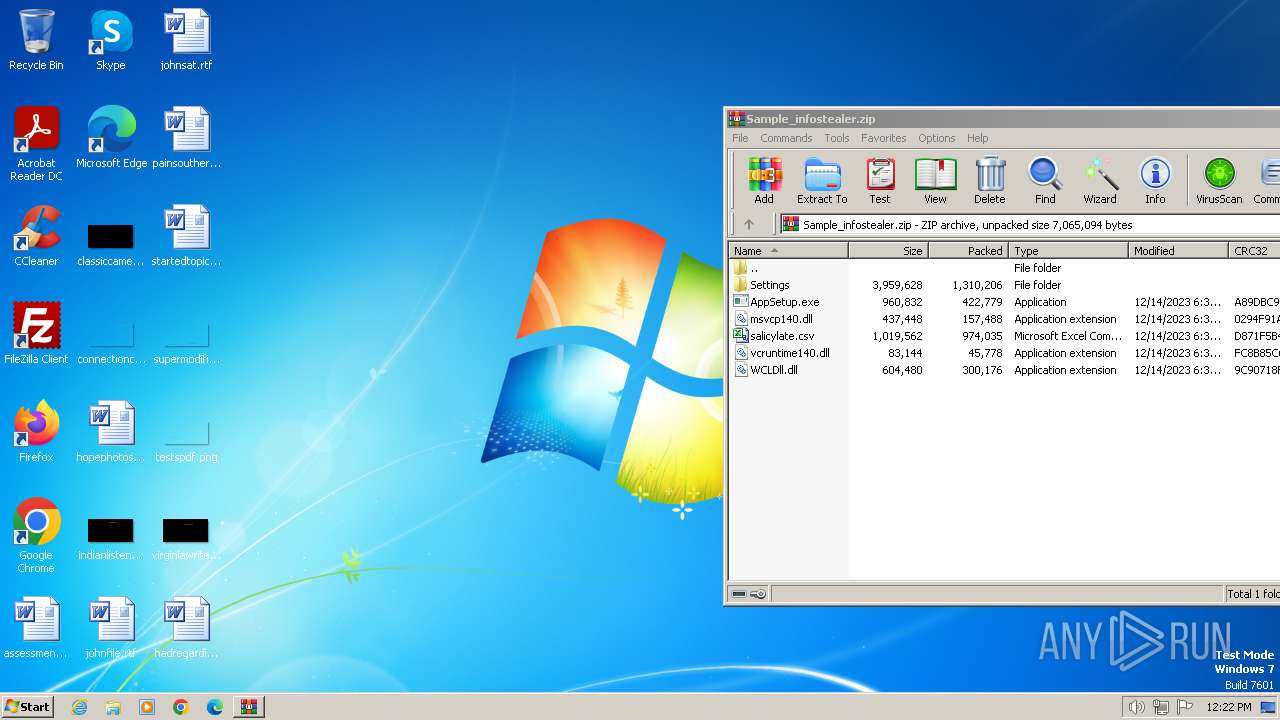Open Windows Media Player from the taskbar
Image resolution: width=1280 pixels, height=720 pixels.
[147, 707]
